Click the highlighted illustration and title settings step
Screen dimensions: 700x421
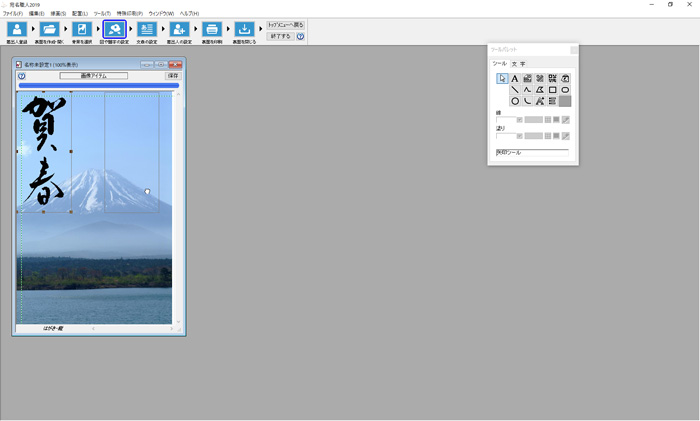coord(115,29)
